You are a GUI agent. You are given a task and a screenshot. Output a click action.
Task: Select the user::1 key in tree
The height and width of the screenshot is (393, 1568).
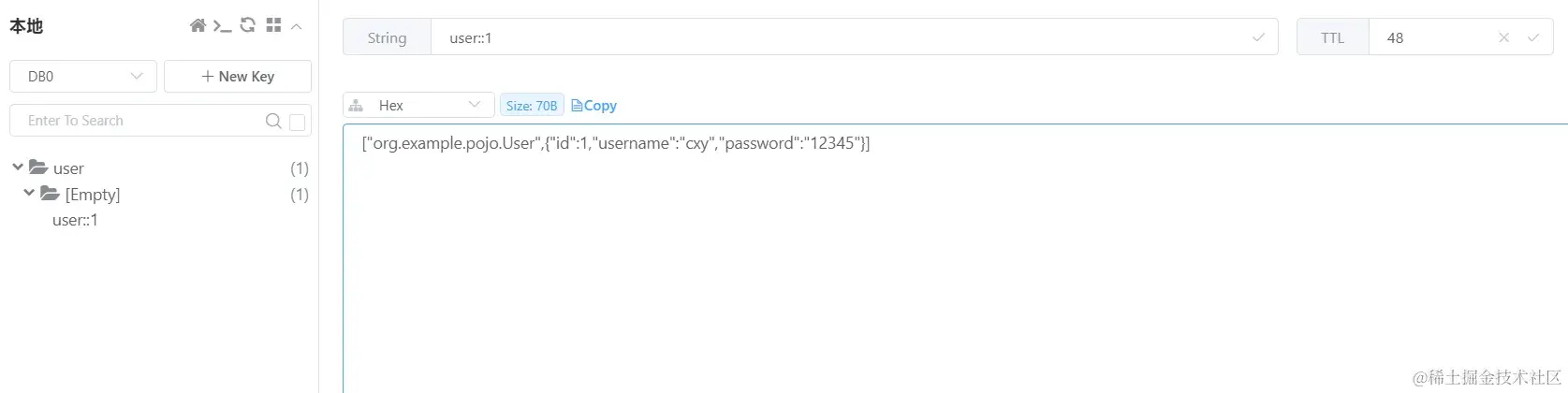[75, 220]
